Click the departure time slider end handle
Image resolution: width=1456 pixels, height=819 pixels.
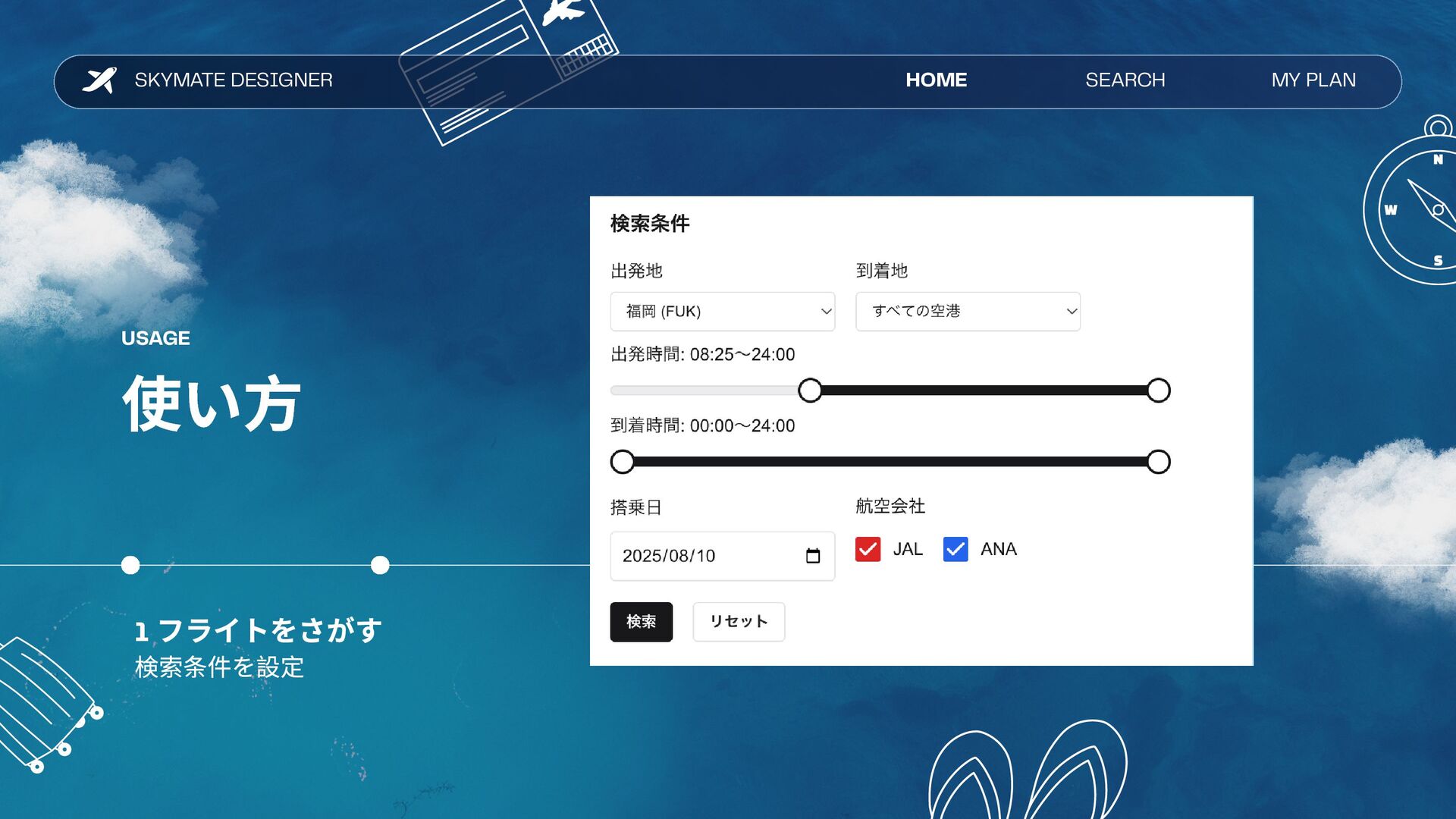point(1158,391)
